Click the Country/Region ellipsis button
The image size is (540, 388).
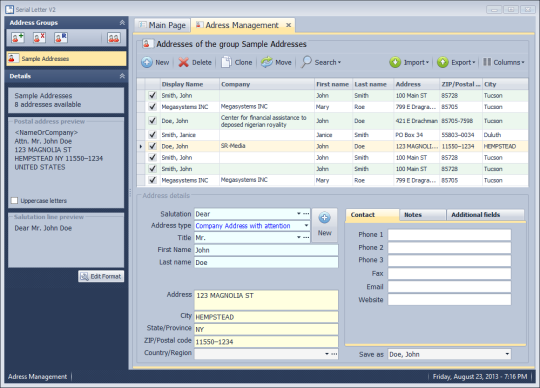pos(334,354)
